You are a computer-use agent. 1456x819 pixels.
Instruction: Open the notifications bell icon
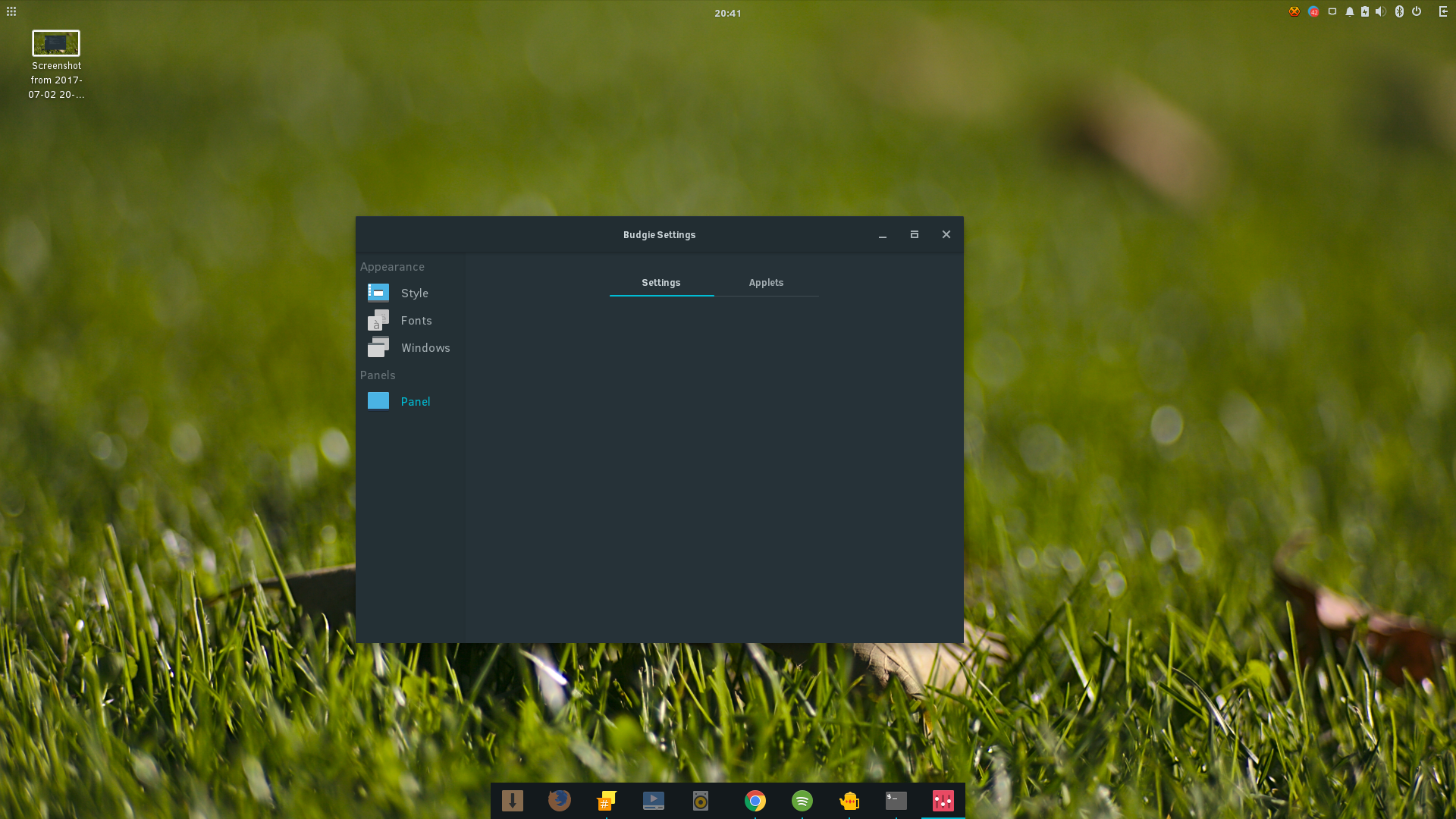coord(1350,11)
